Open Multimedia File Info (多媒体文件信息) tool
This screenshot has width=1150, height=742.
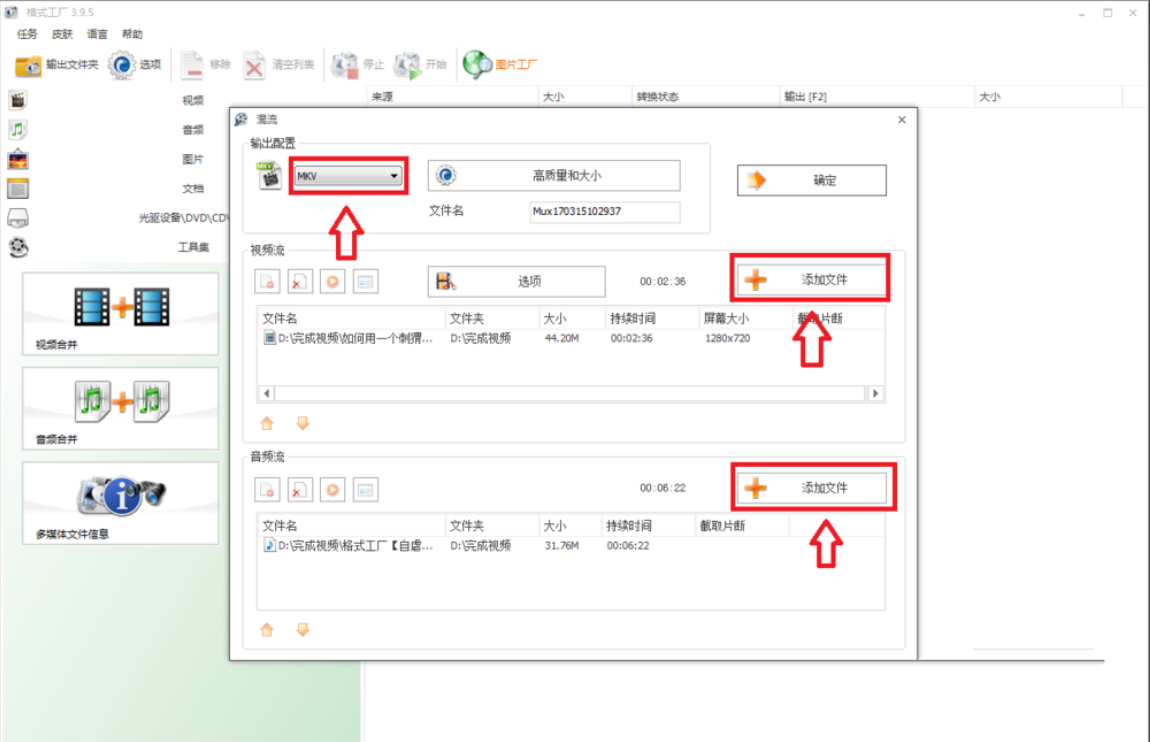click(120, 503)
